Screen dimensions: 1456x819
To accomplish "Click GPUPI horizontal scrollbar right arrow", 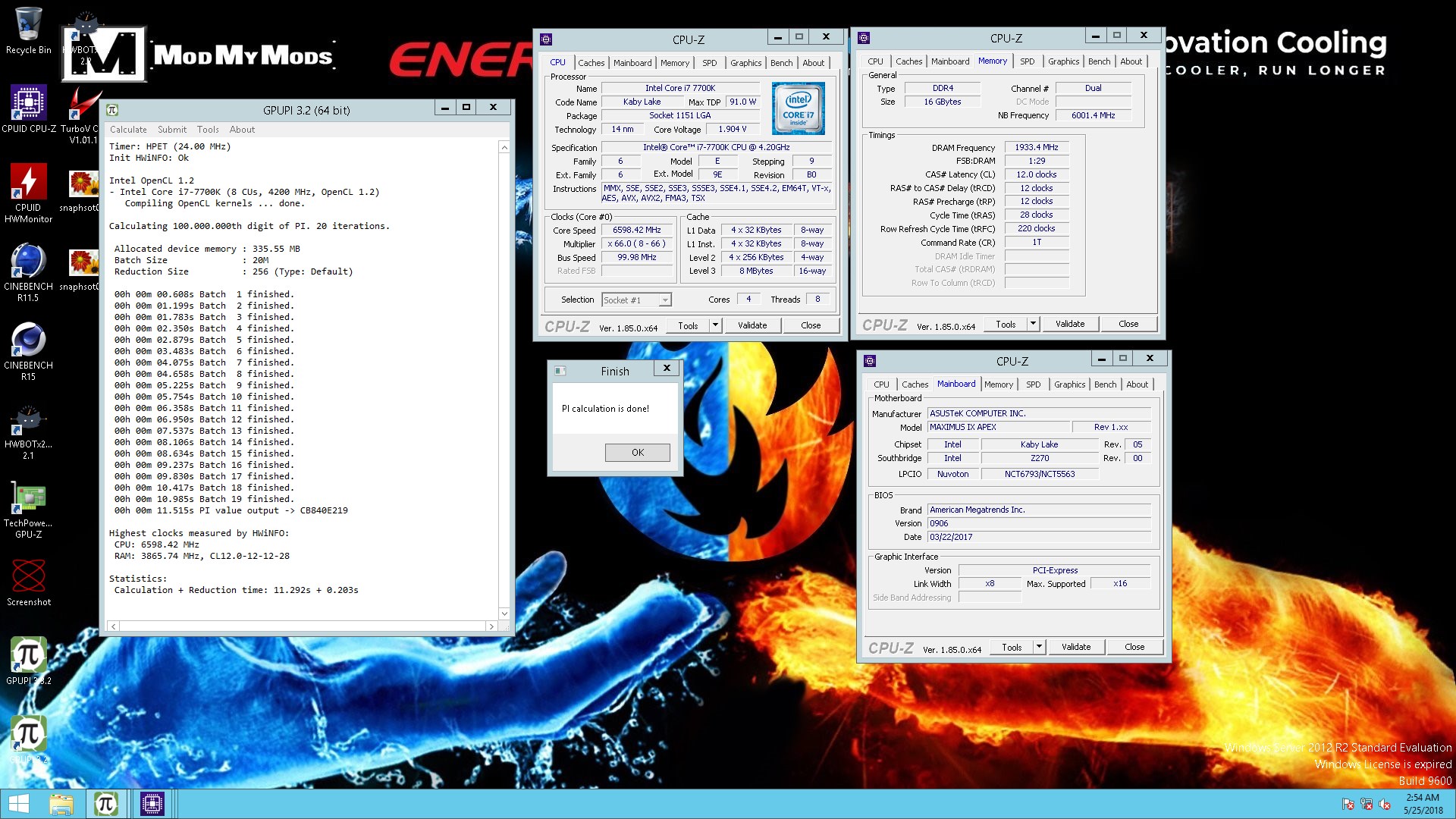I will 491,626.
